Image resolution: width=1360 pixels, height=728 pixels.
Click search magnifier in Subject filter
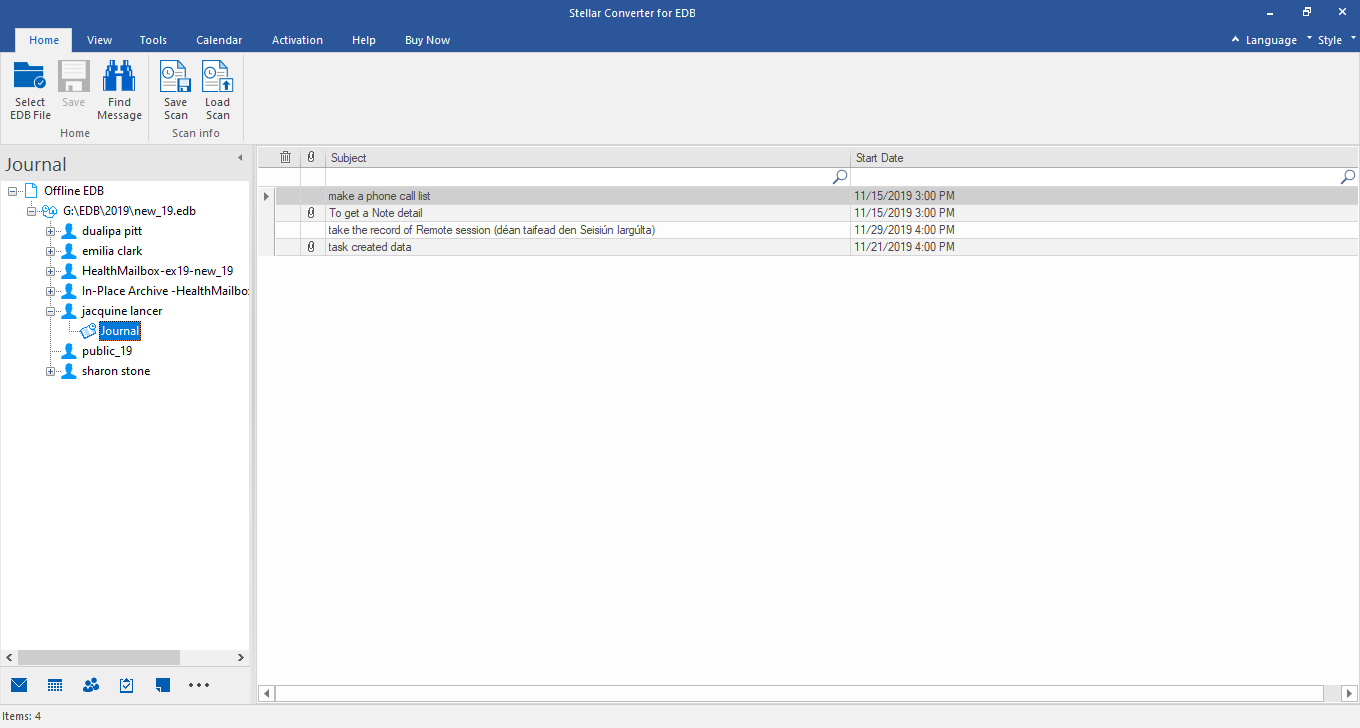pos(840,176)
